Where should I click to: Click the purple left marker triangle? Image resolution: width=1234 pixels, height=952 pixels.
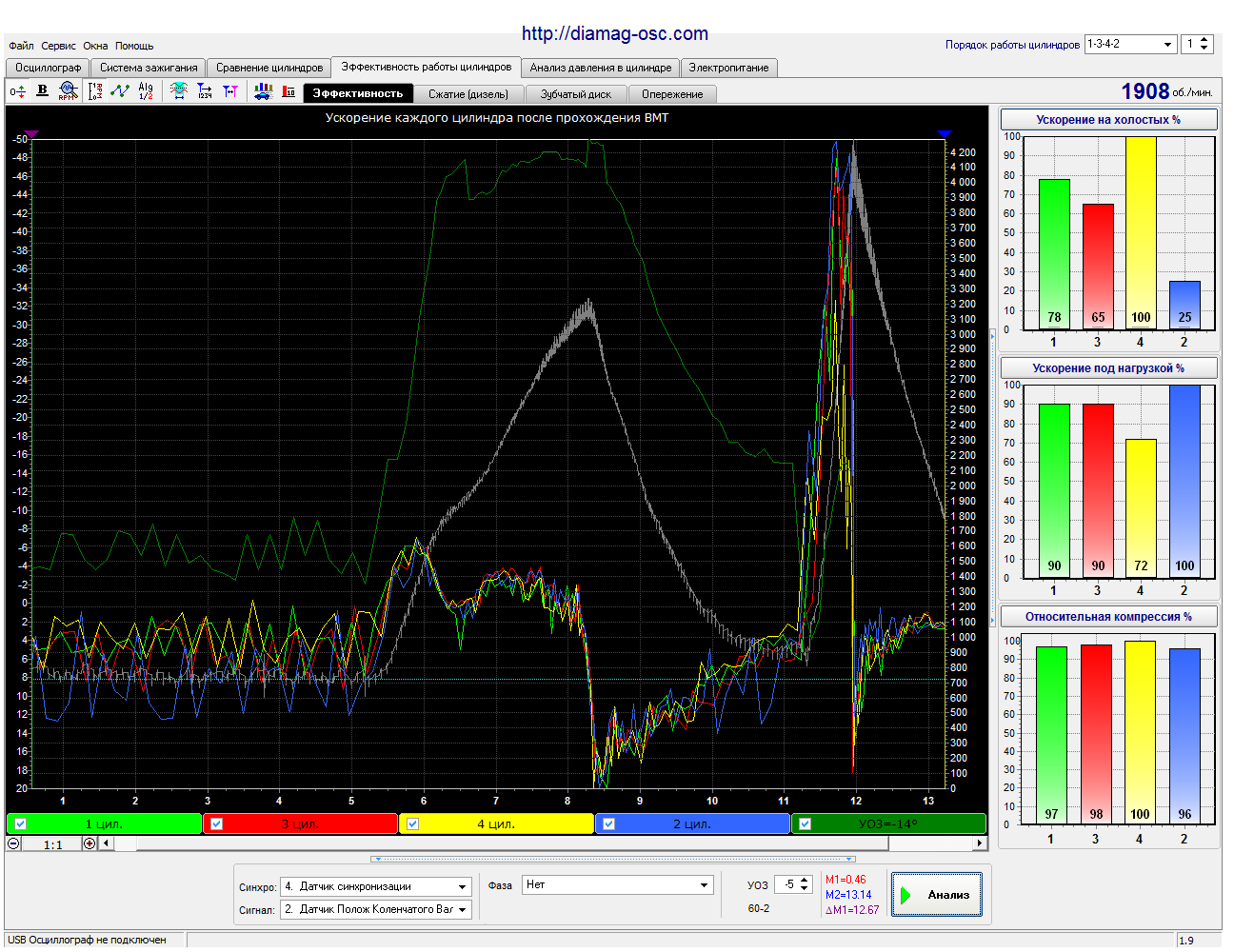coord(31,134)
